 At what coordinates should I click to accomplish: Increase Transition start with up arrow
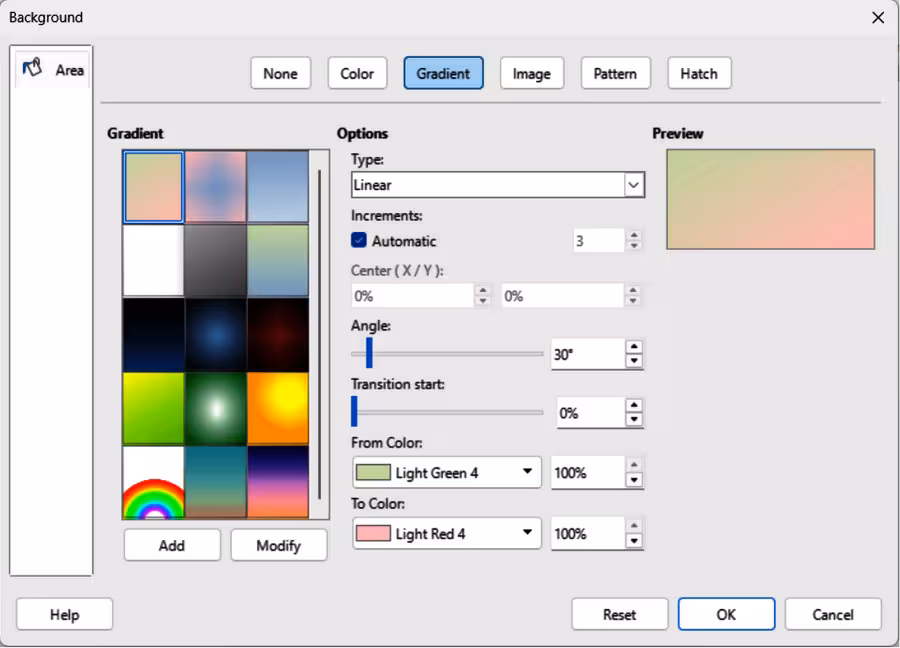(x=634, y=405)
